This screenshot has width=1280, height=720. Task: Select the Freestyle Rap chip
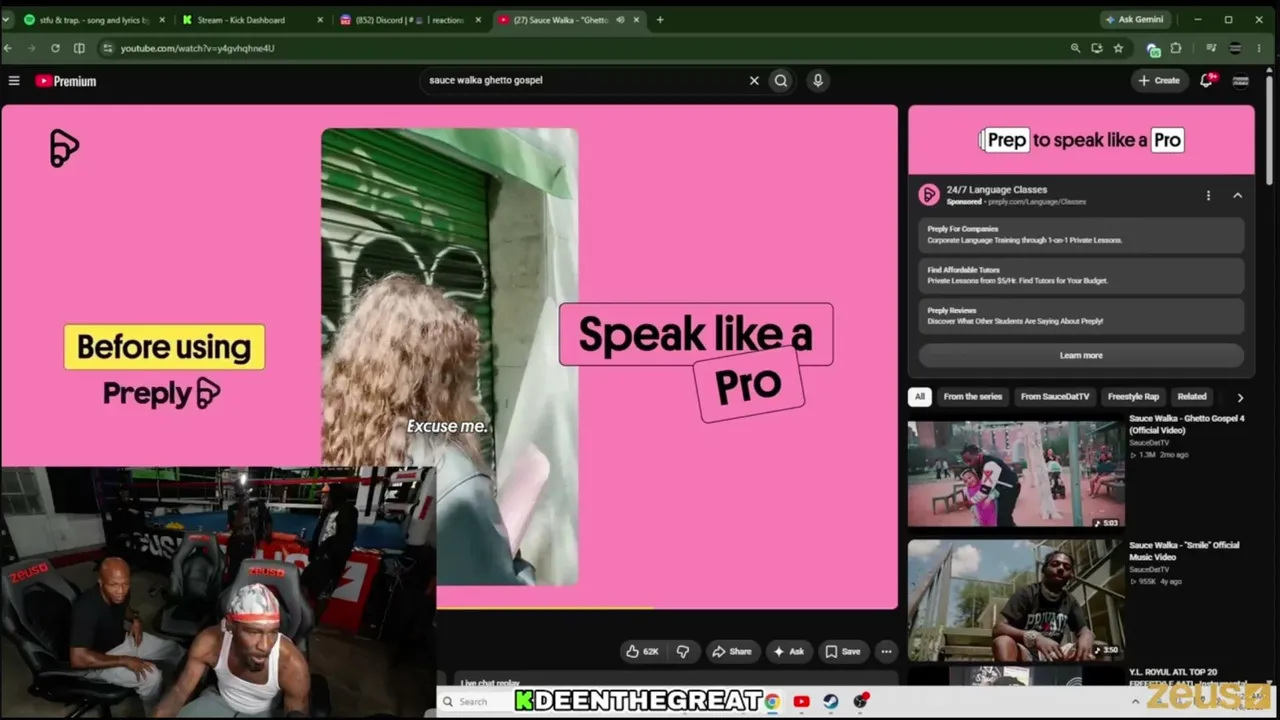pyautogui.click(x=1133, y=397)
